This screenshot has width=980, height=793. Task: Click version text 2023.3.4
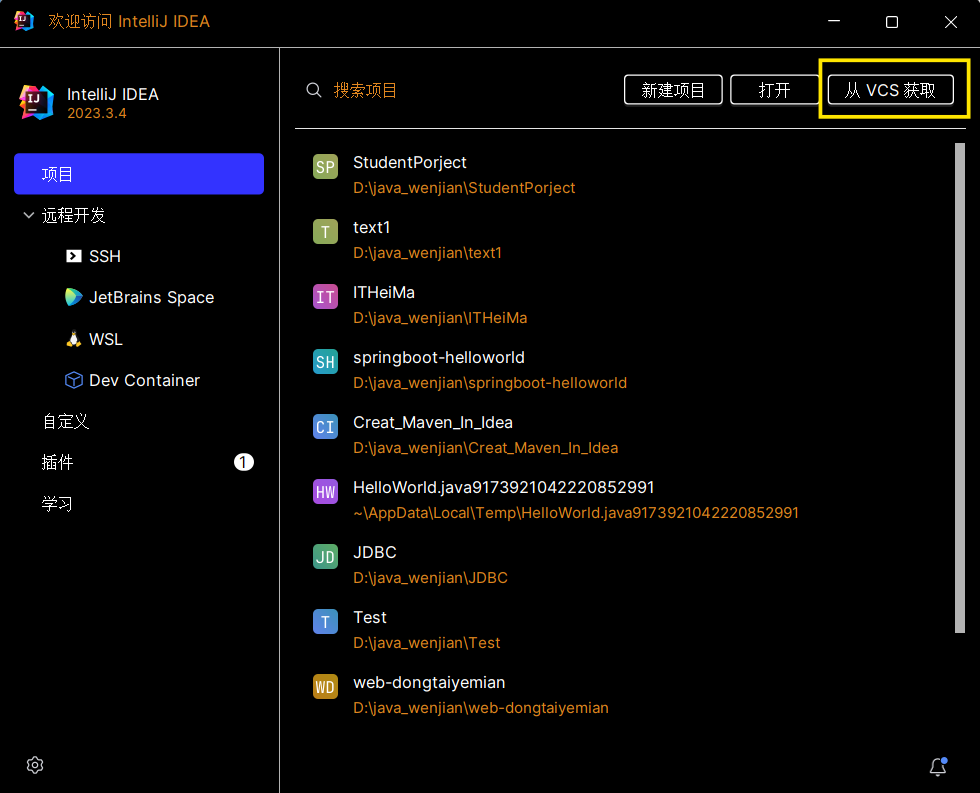pos(96,113)
